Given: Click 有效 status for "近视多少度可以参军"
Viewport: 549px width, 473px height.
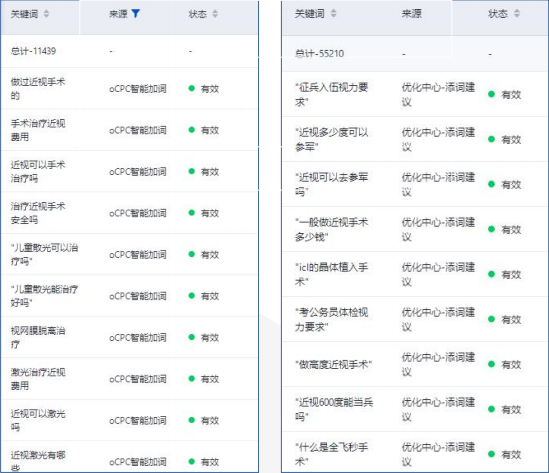Looking at the screenshot, I should pos(511,140).
